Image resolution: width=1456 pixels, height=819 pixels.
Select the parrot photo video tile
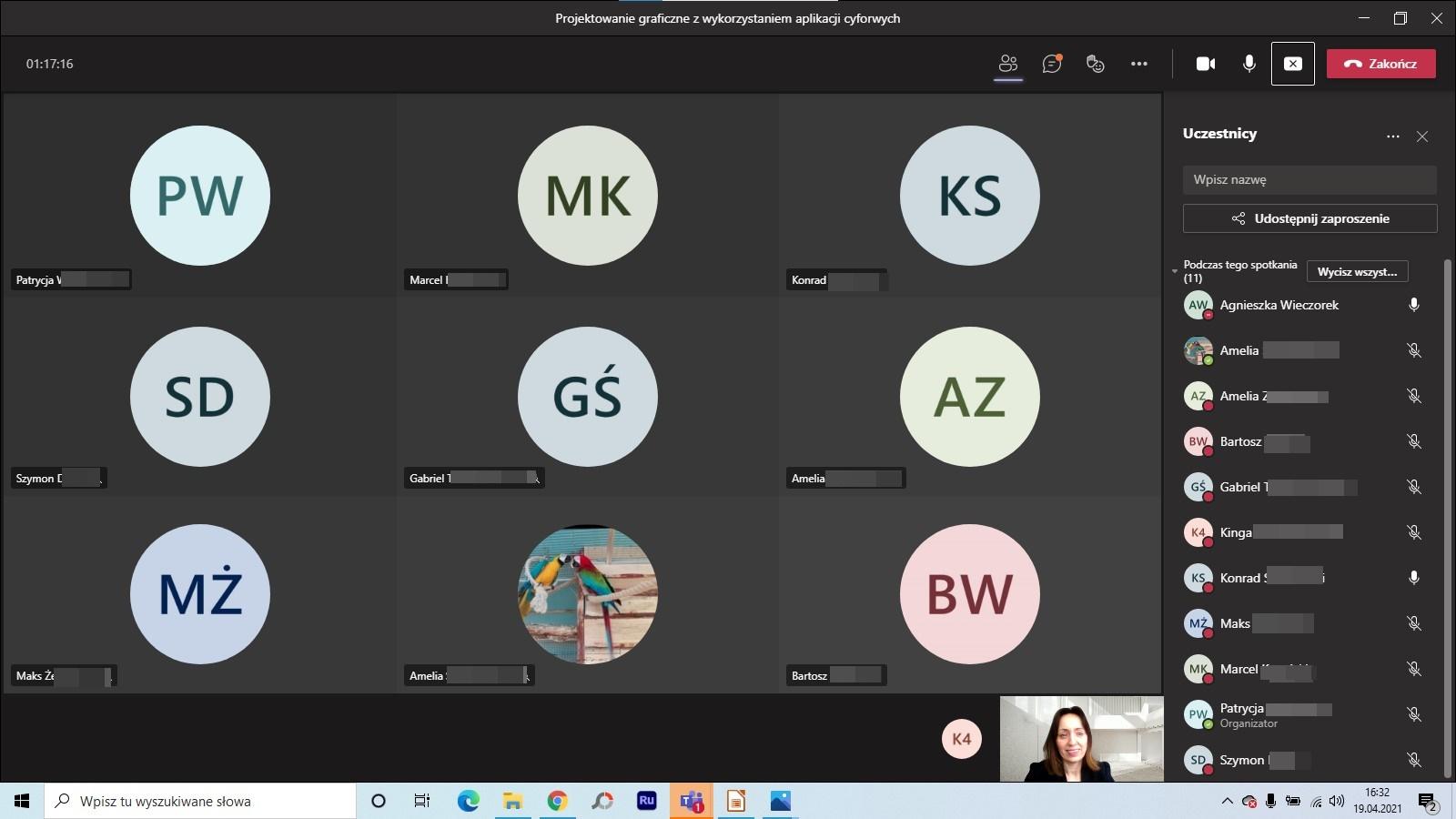(587, 594)
